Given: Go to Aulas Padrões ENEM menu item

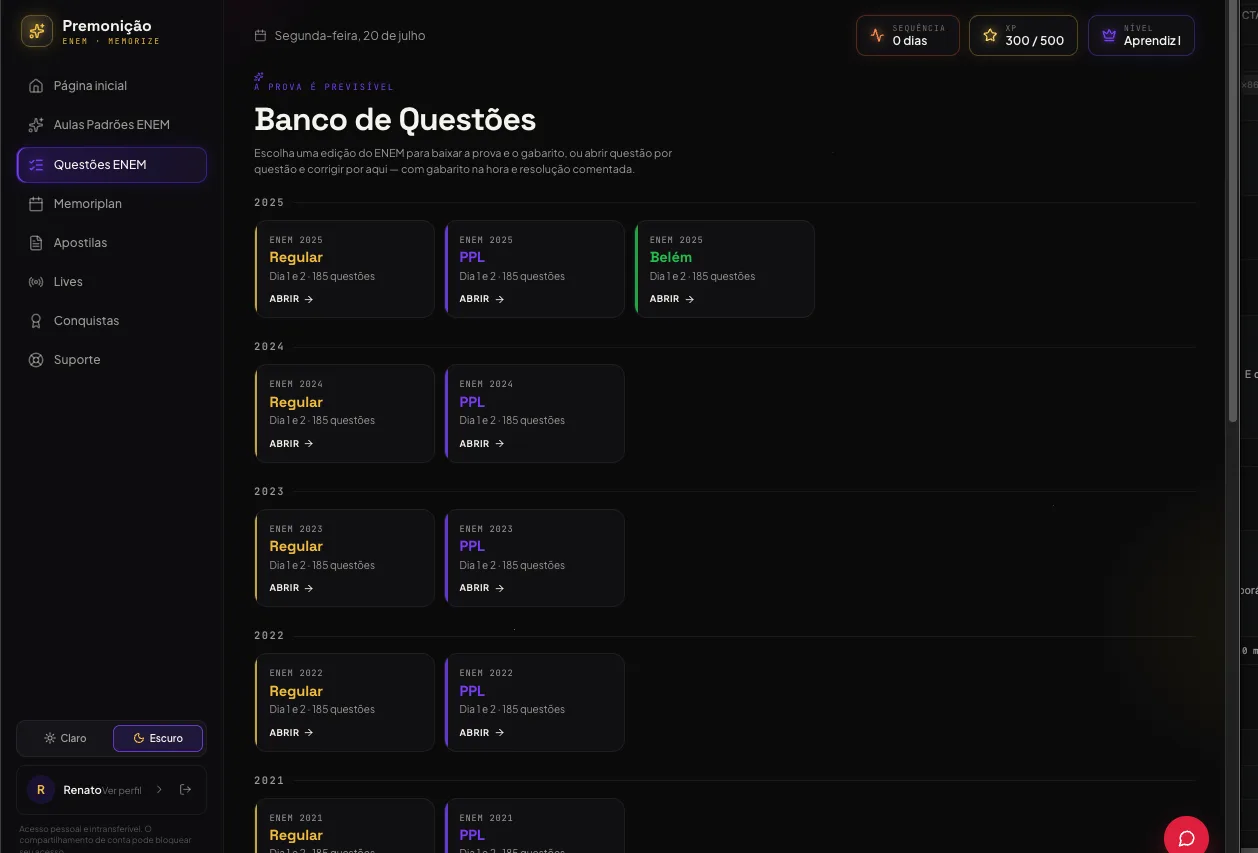Looking at the screenshot, I should click(112, 125).
